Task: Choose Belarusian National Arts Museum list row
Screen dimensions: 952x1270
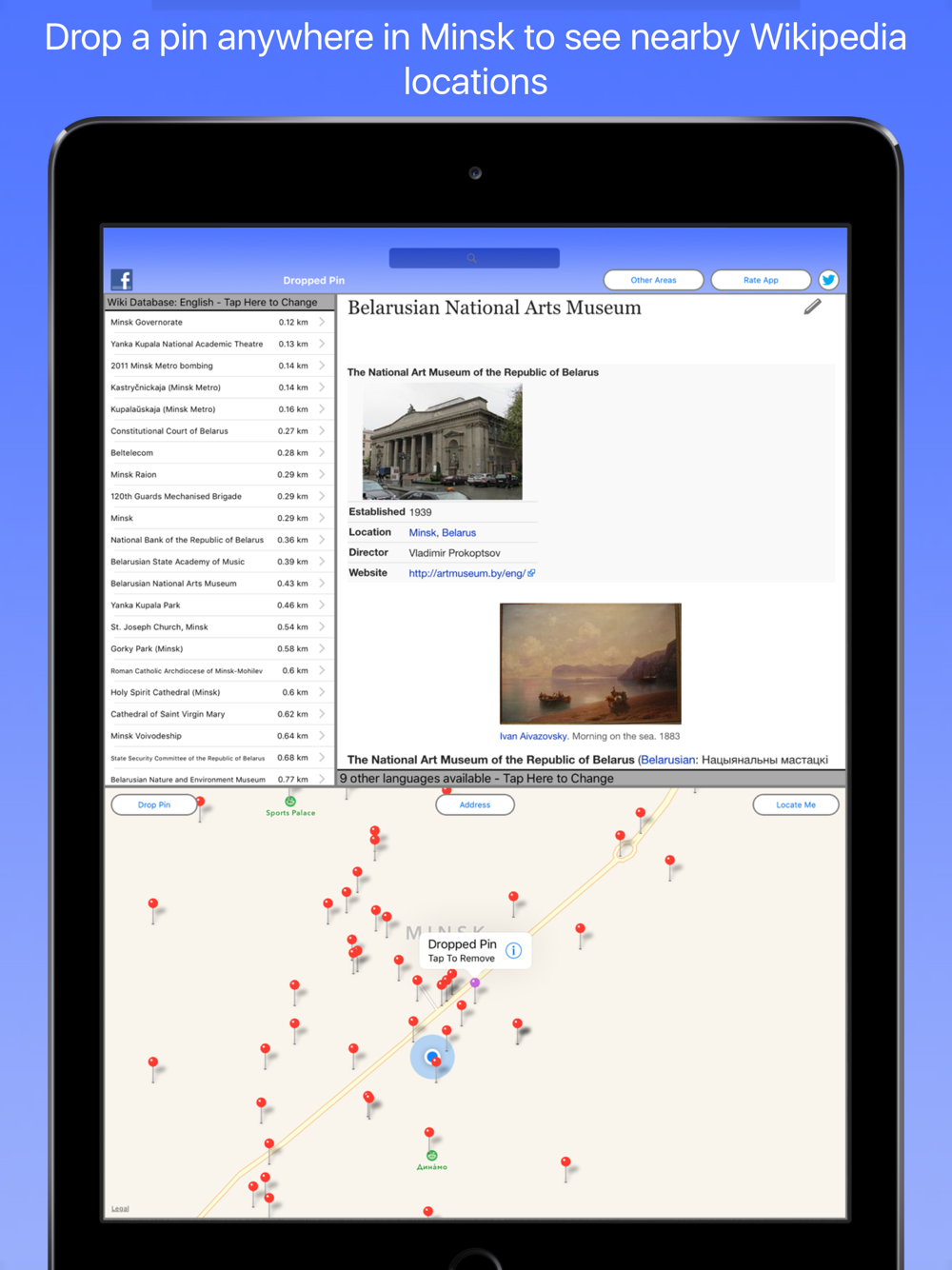Action: (219, 584)
